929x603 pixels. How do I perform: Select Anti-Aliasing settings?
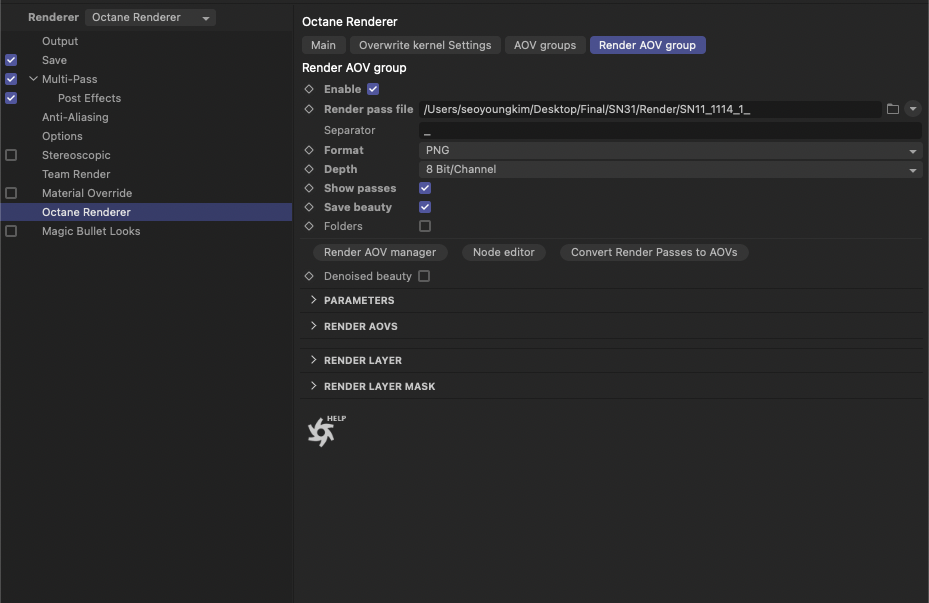point(75,117)
